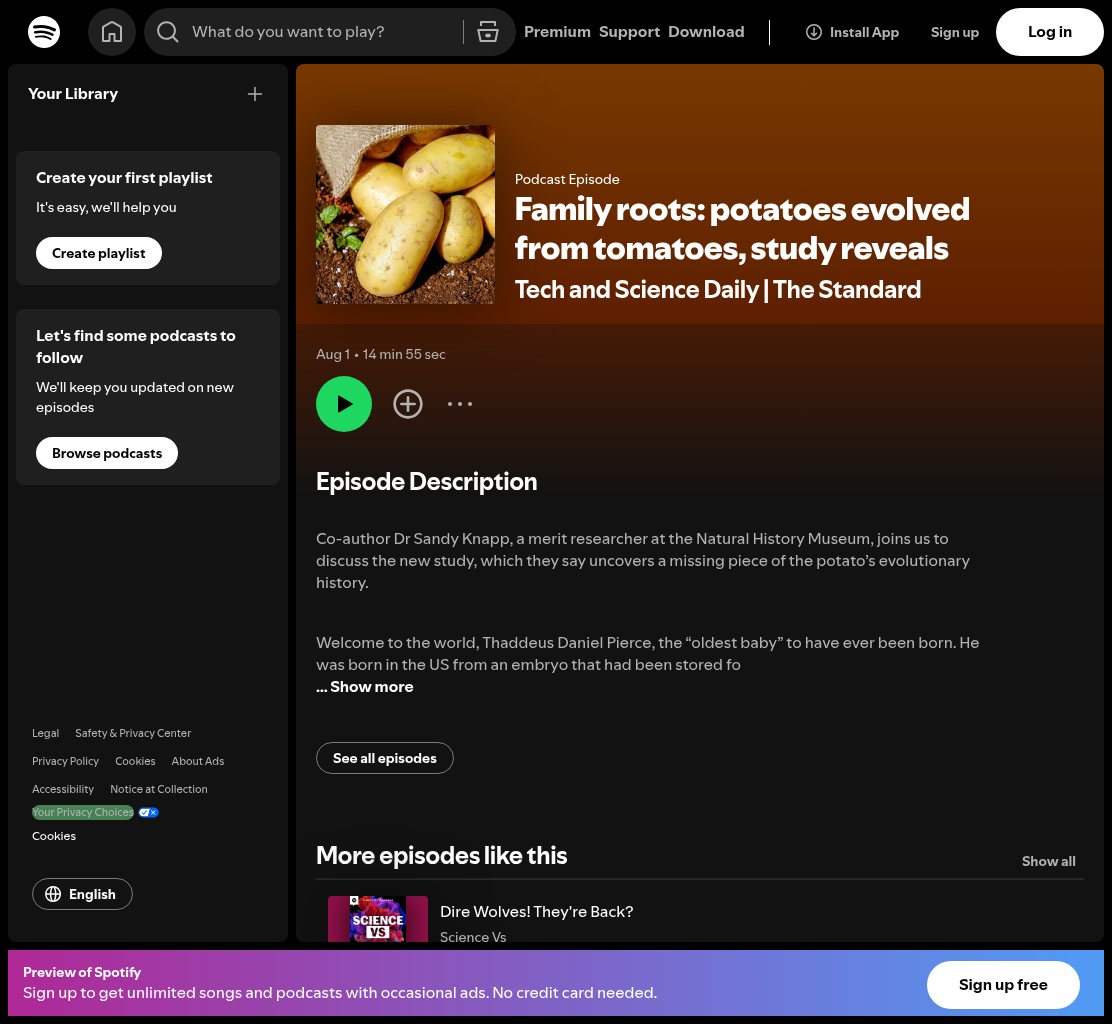Image resolution: width=1112 pixels, height=1024 pixels.
Task: Open About Ads link
Action: [x=198, y=761]
